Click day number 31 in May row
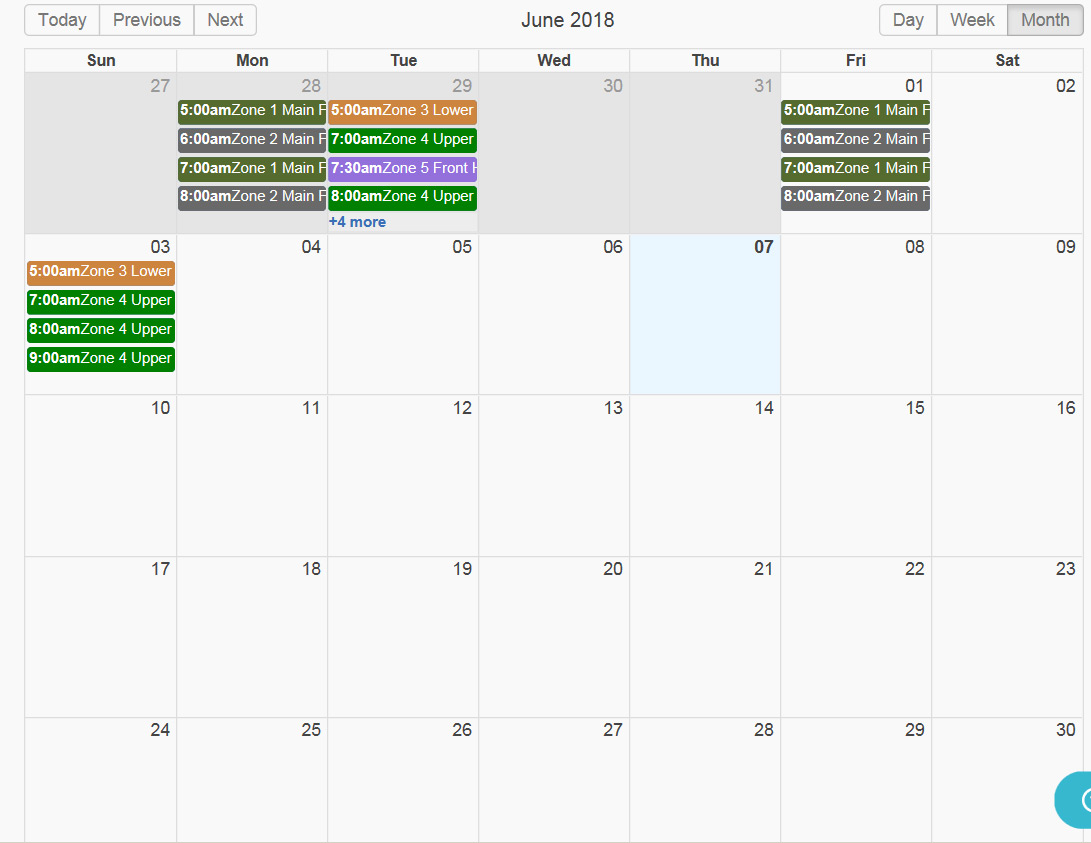Screen dimensions: 1091x843 [763, 86]
